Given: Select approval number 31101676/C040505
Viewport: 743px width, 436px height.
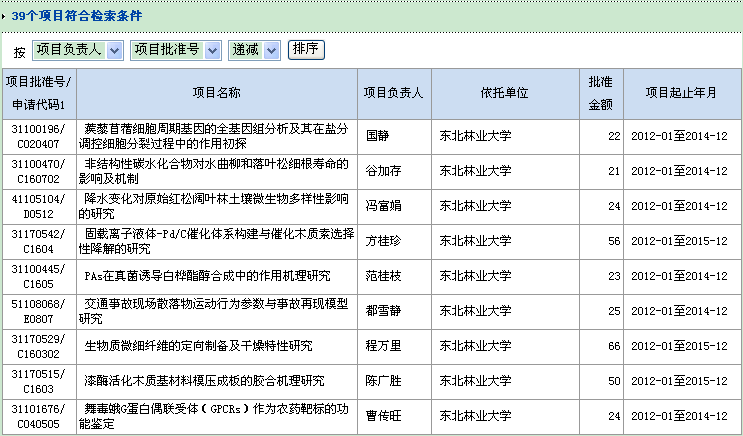Looking at the screenshot, I should [38, 417].
